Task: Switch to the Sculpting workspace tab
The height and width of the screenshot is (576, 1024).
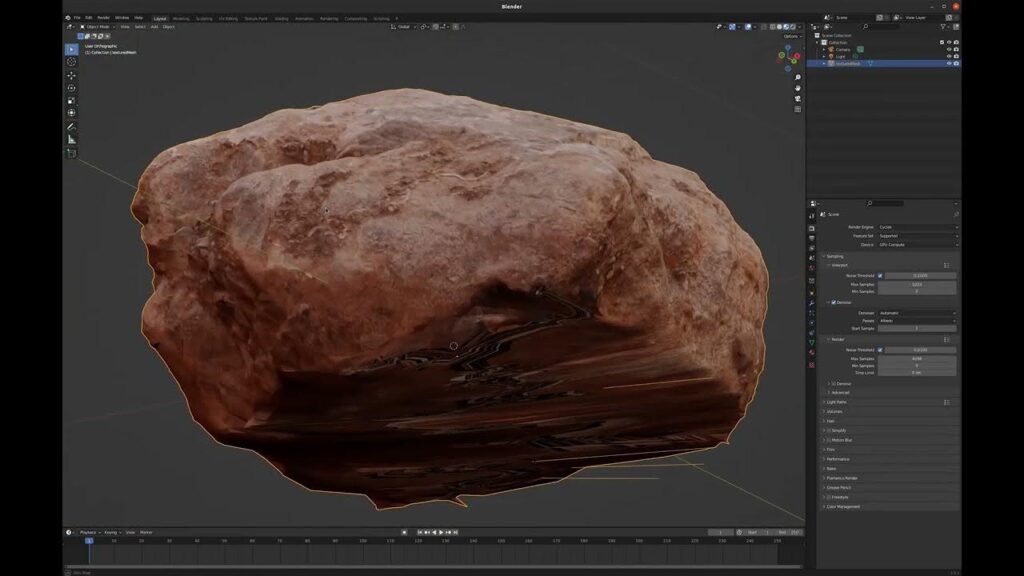Action: point(205,18)
